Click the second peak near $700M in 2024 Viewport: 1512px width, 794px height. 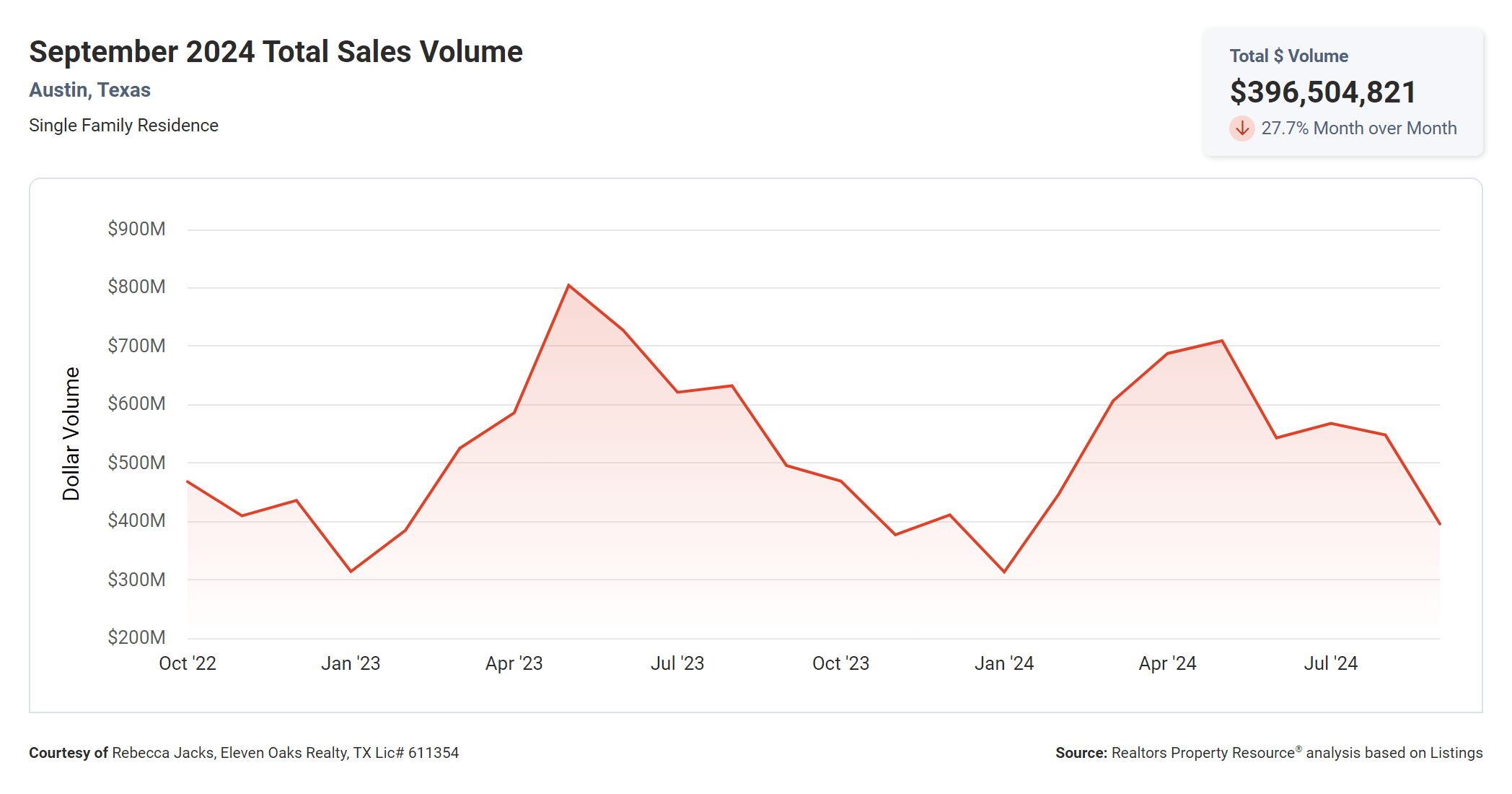1221,341
